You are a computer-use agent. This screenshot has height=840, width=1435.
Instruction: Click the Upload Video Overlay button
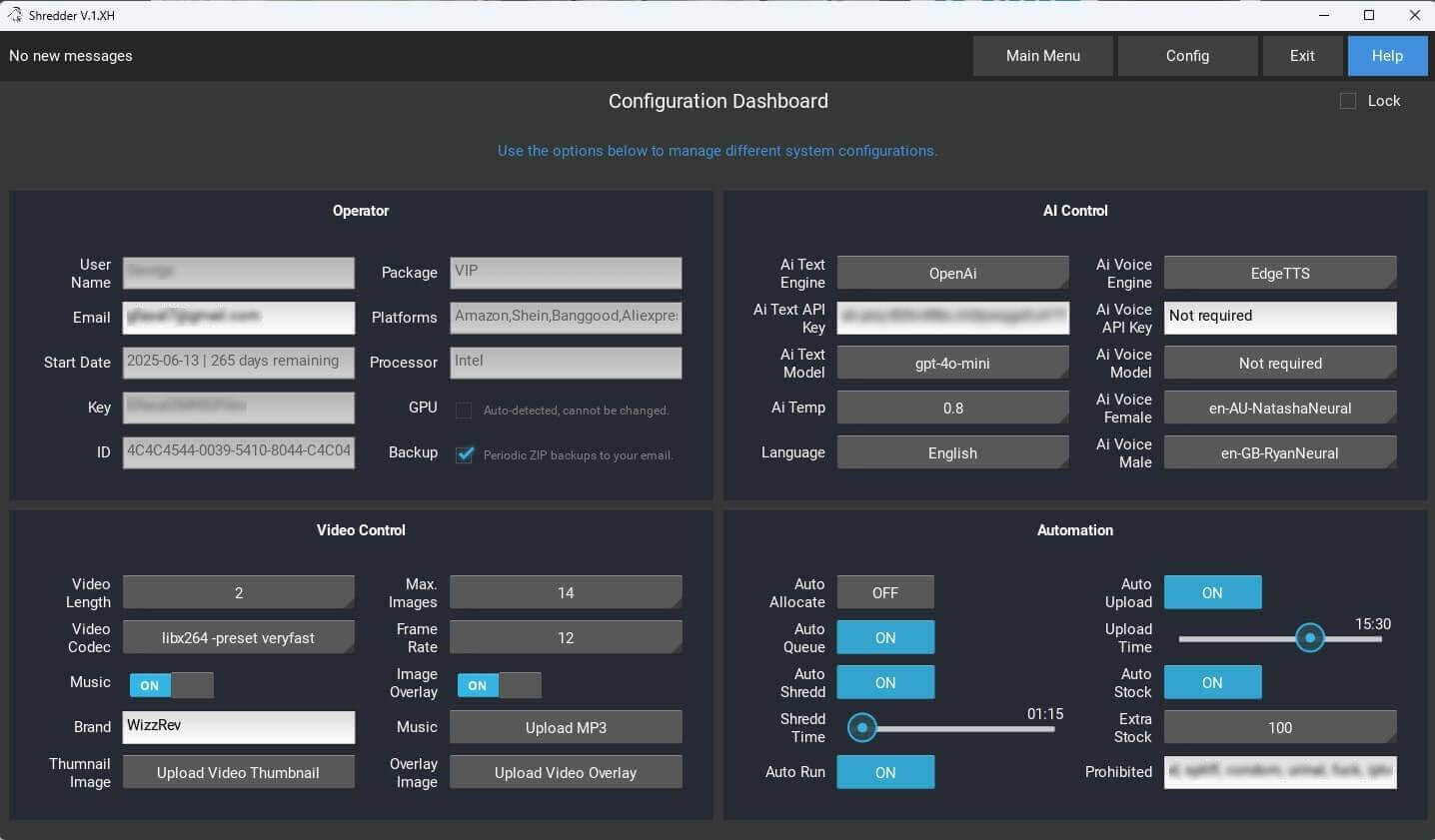(566, 772)
